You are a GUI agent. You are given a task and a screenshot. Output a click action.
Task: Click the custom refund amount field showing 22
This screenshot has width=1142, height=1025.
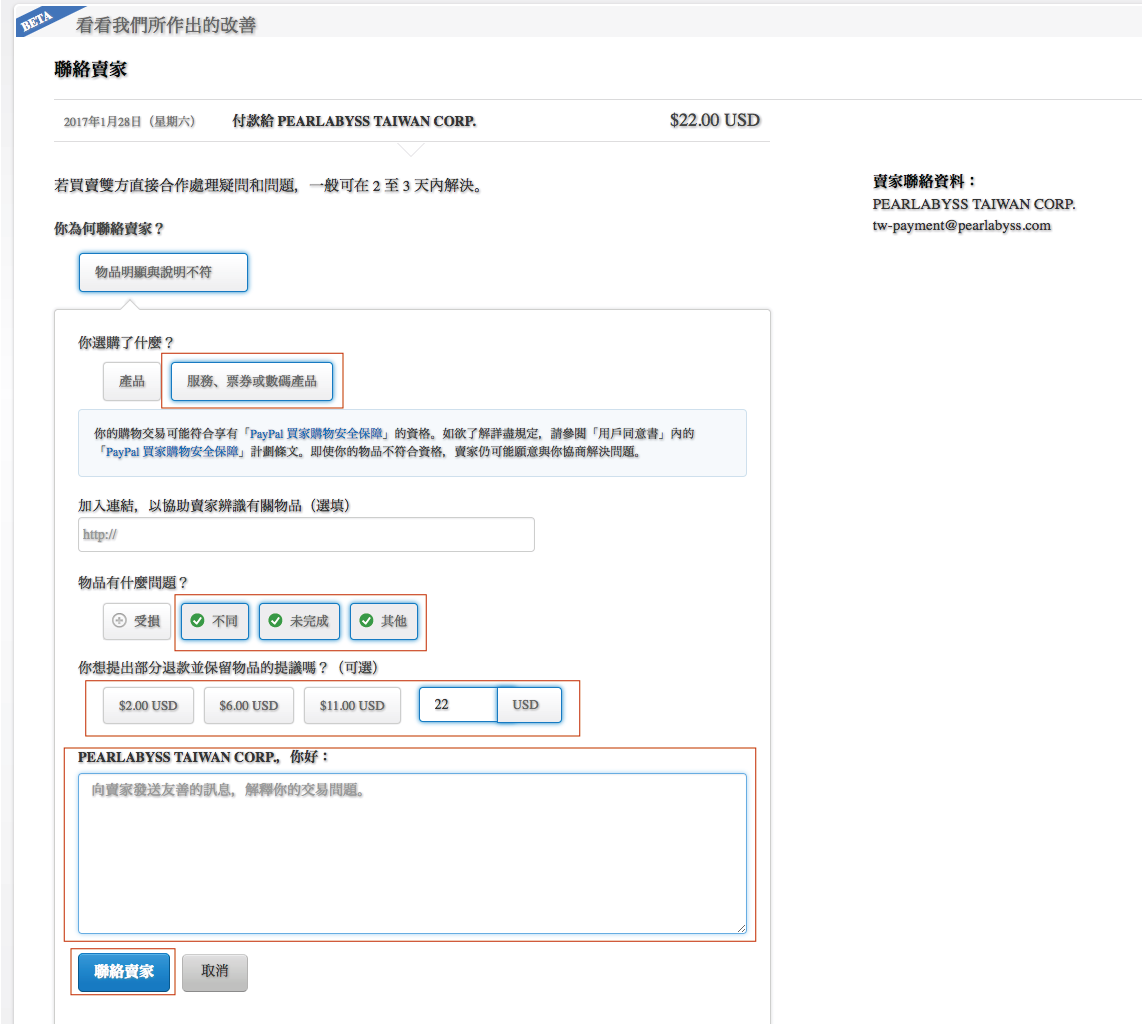460,704
